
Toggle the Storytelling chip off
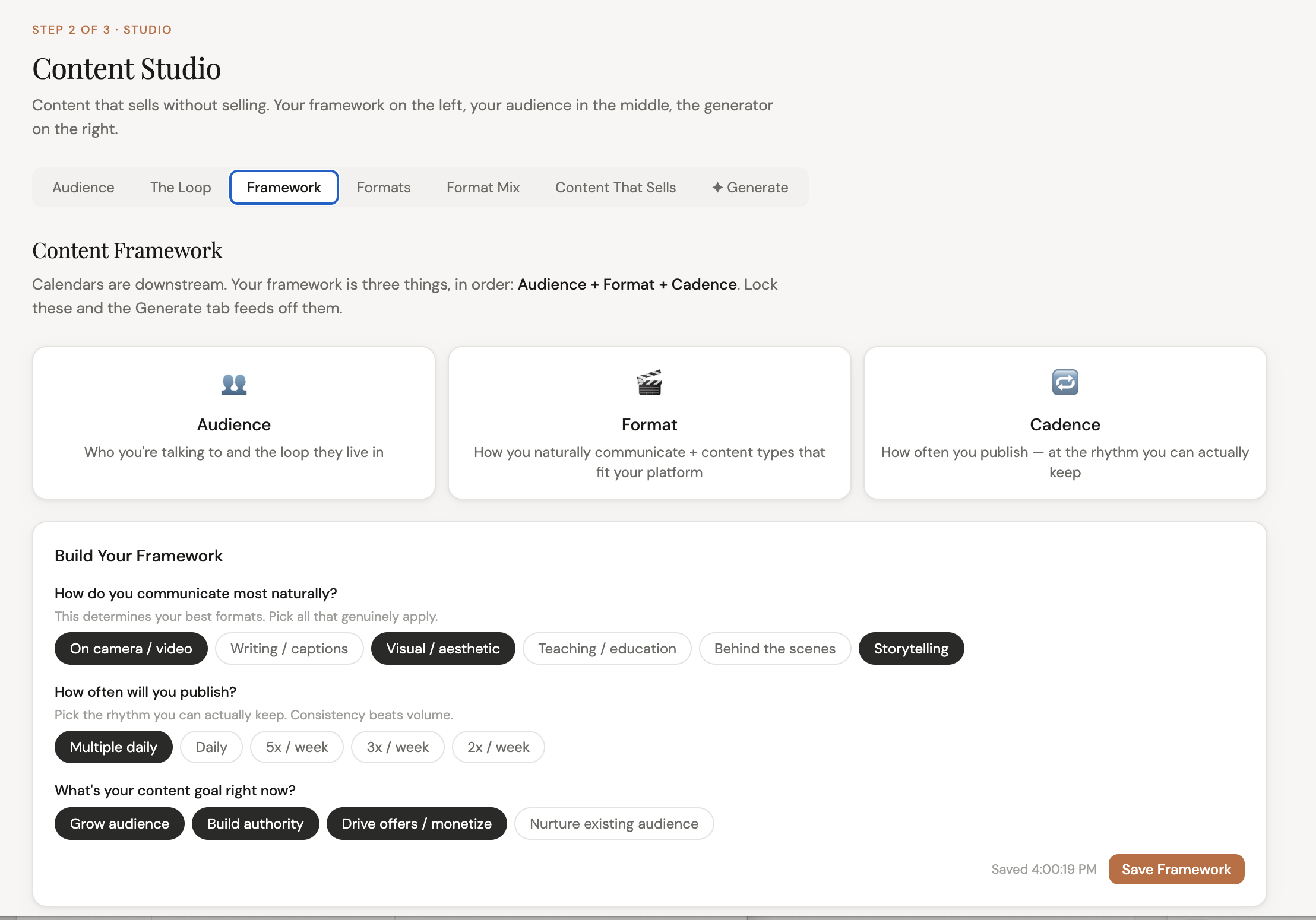[x=911, y=649]
